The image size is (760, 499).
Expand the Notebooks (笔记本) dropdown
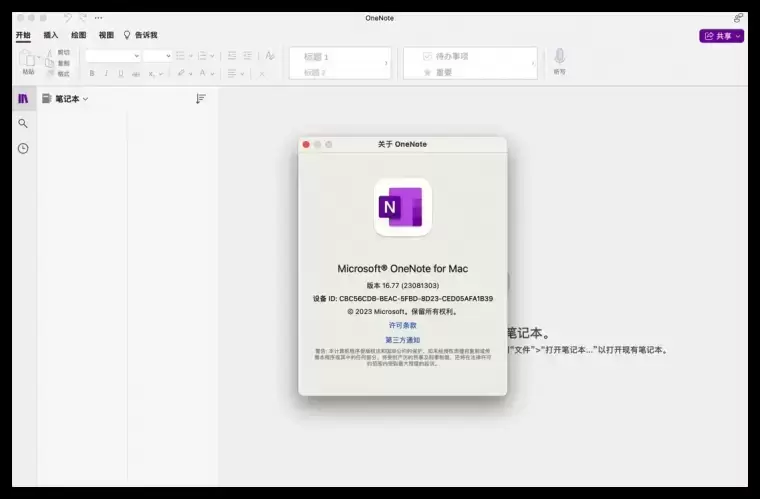(x=85, y=99)
